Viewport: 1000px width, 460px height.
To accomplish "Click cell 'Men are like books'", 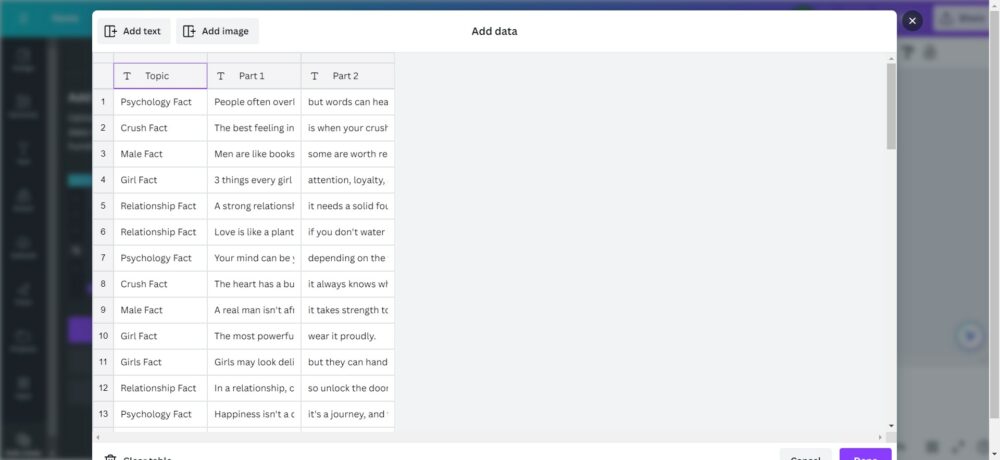I will (x=254, y=154).
